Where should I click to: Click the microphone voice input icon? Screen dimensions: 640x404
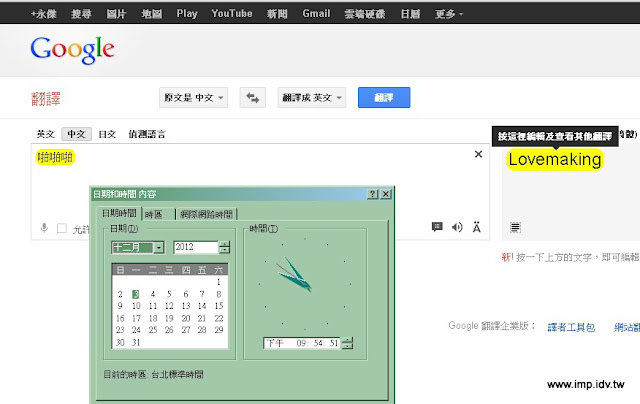pos(44,228)
